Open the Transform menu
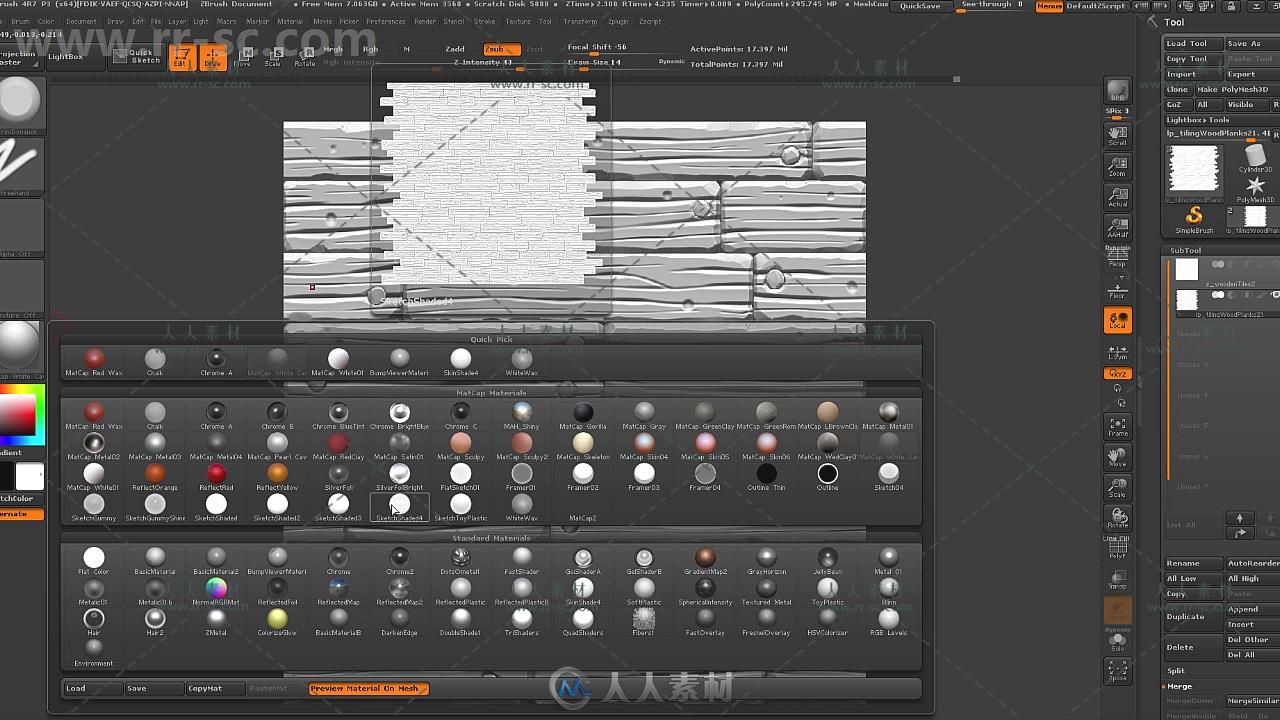The width and height of the screenshot is (1280, 720). tap(580, 21)
